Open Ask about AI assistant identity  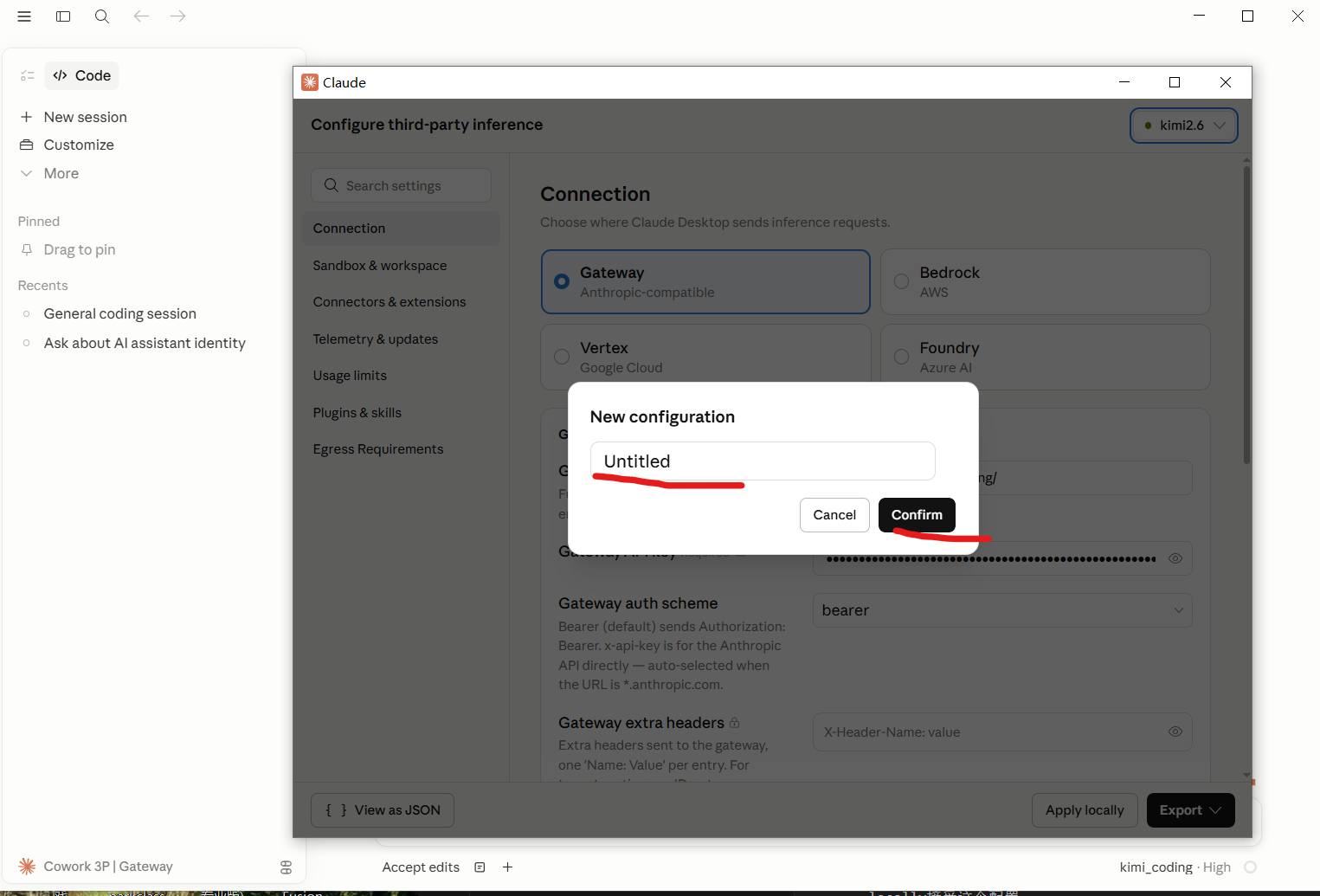pyautogui.click(x=145, y=343)
